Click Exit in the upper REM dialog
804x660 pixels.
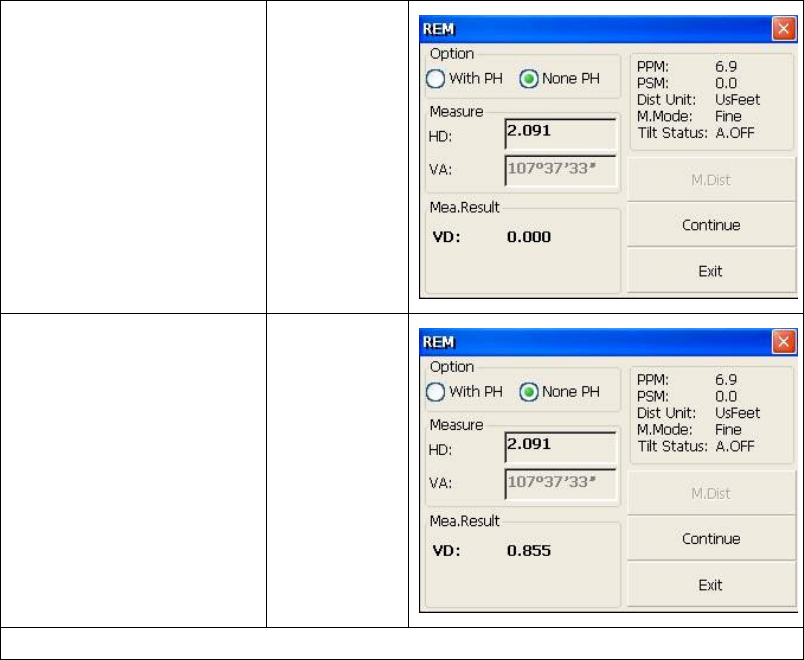[x=711, y=271]
